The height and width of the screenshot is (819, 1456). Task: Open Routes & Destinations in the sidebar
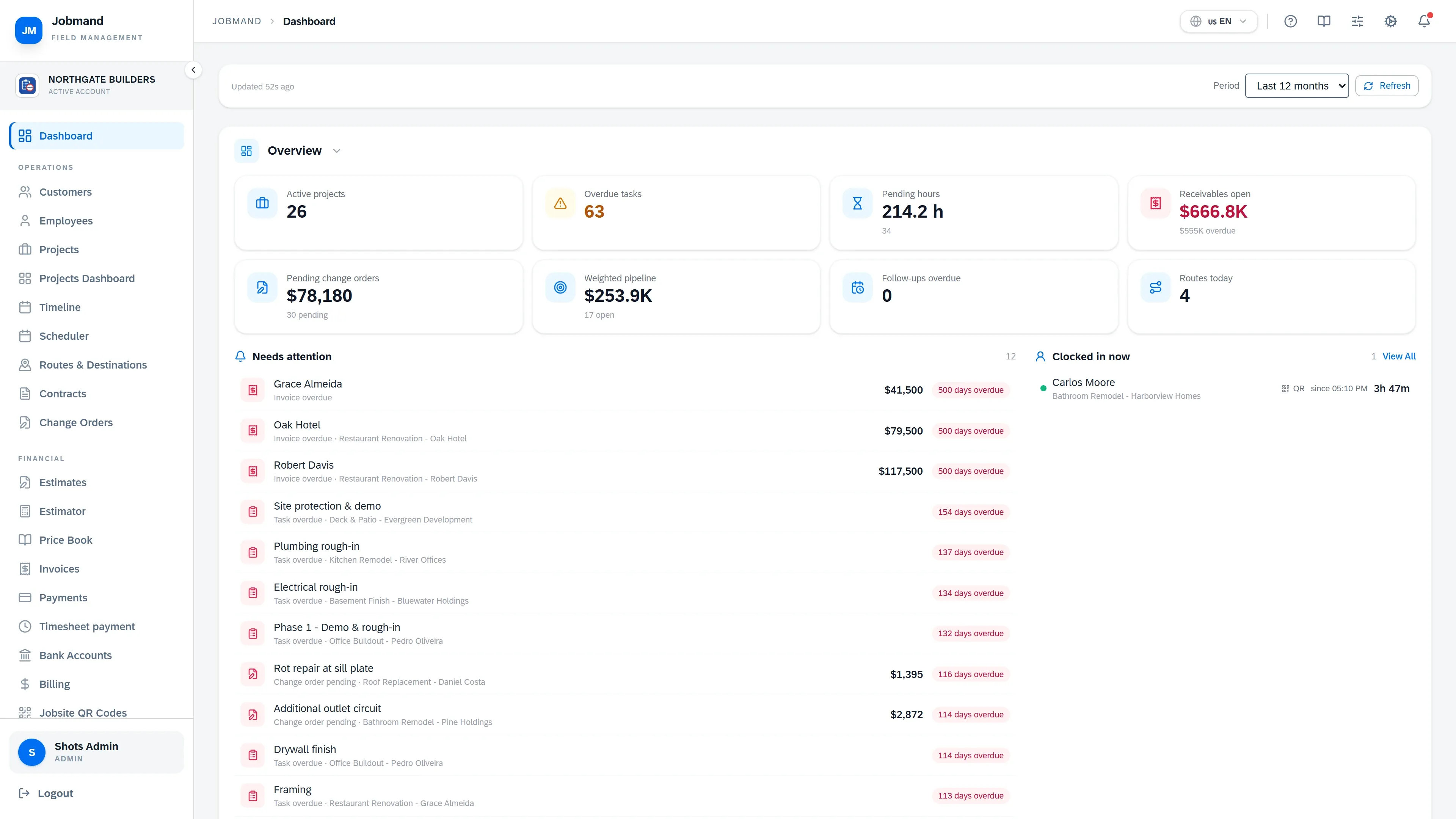pyautogui.click(x=97, y=365)
